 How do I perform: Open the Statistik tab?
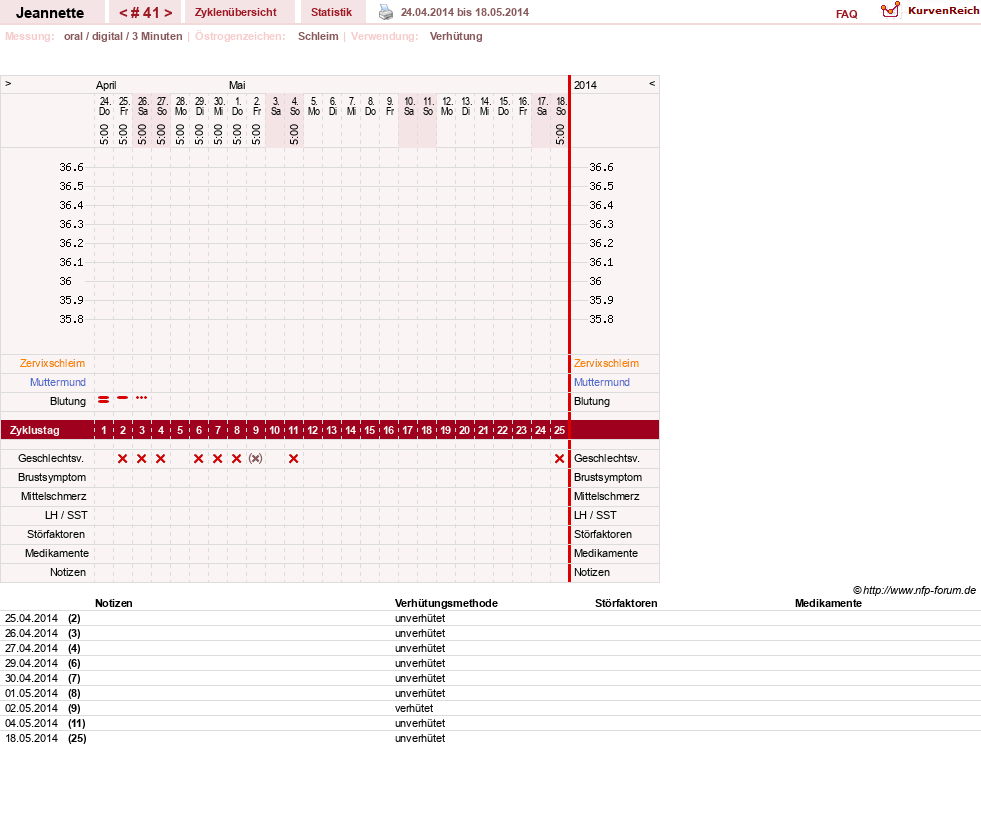[x=332, y=12]
